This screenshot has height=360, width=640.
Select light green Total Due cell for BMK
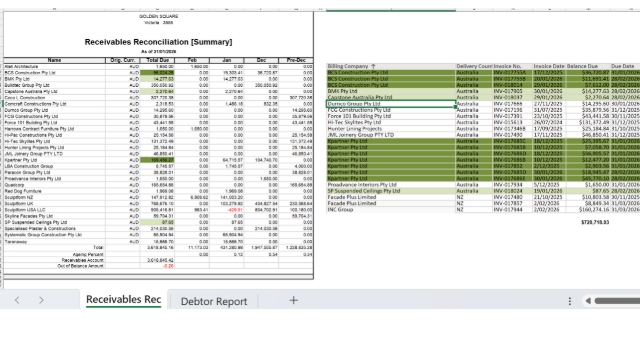coord(157,79)
